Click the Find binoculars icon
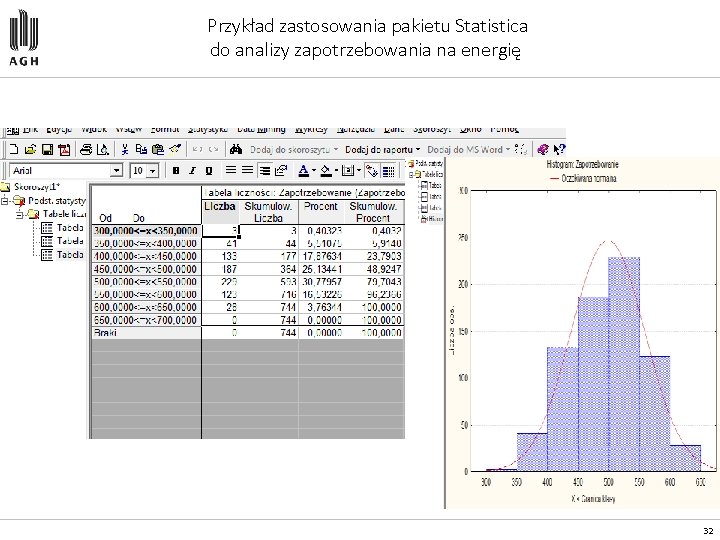The image size is (720, 540). 236,149
